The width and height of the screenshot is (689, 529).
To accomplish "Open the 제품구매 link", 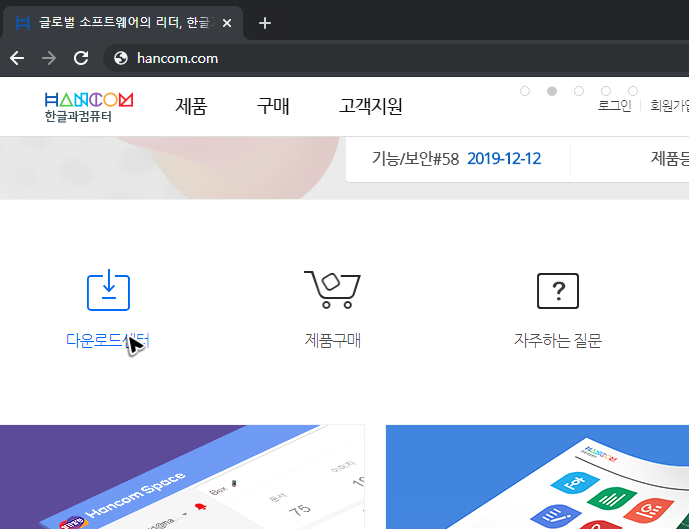I will tap(333, 341).
